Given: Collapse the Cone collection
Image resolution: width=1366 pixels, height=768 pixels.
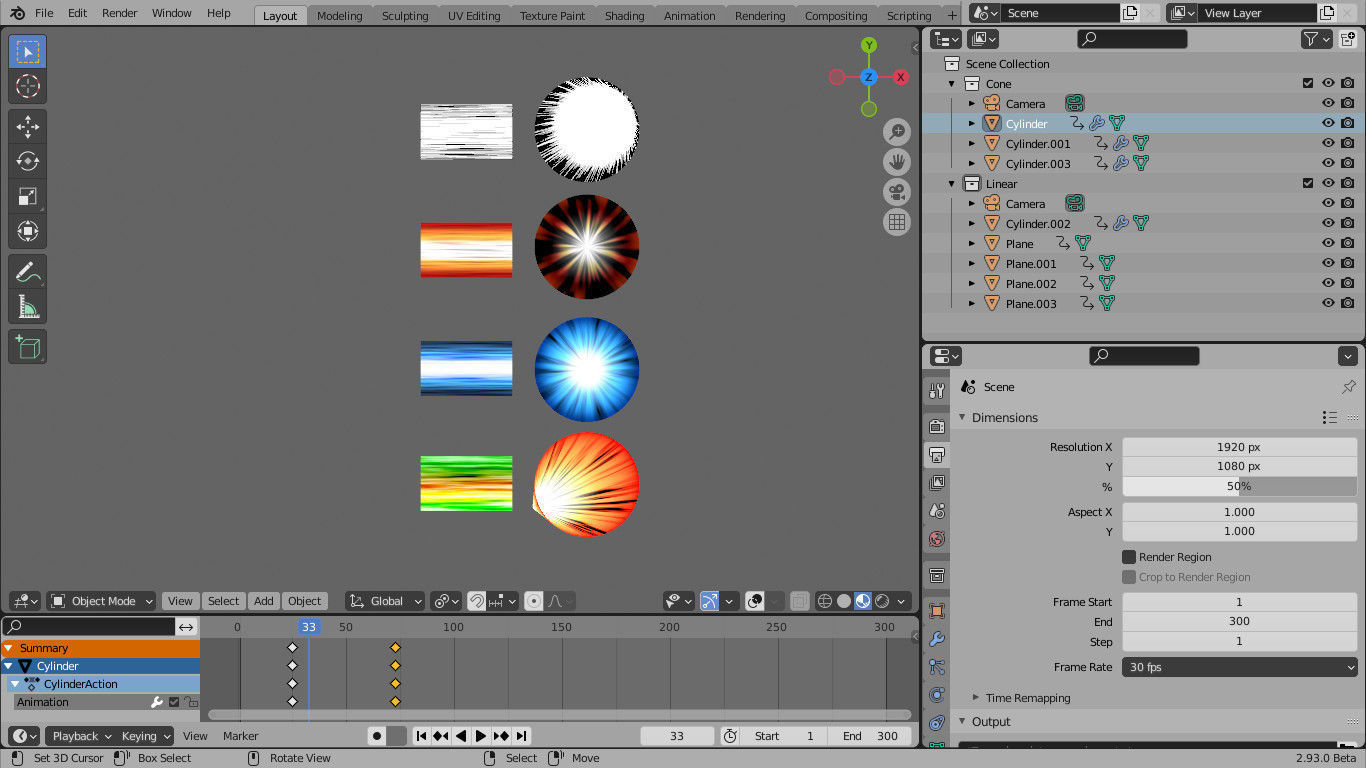Looking at the screenshot, I should click(952, 84).
